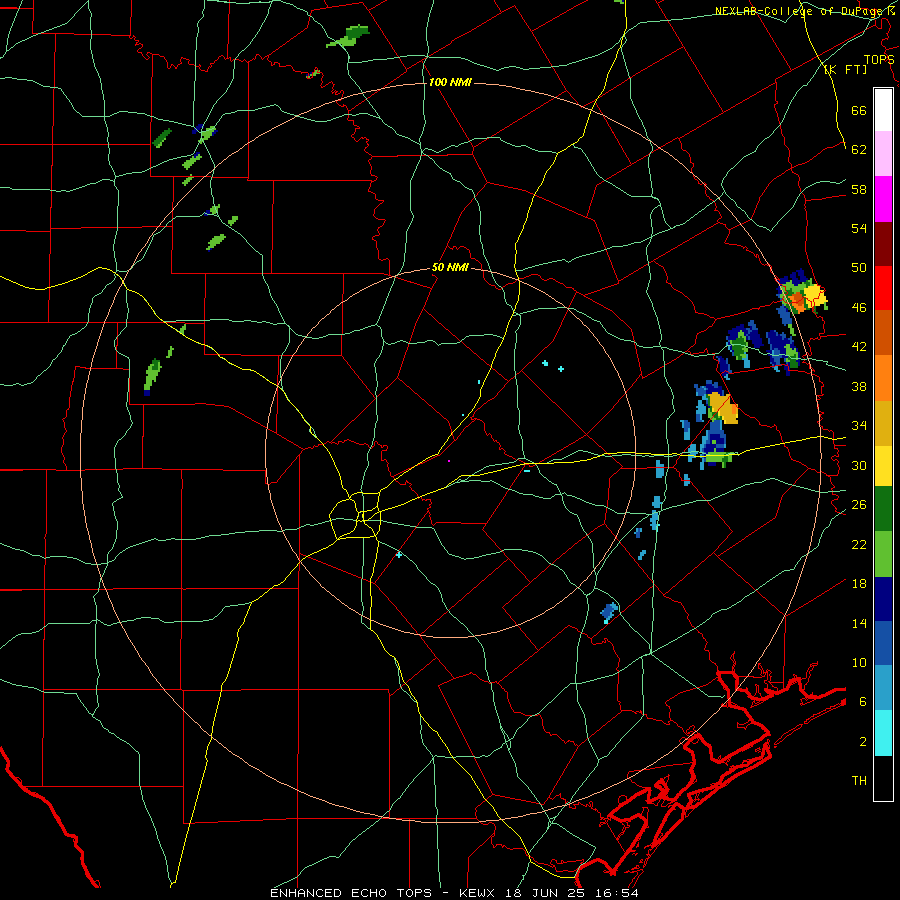Click the large green echo at the map's top

click(348, 36)
